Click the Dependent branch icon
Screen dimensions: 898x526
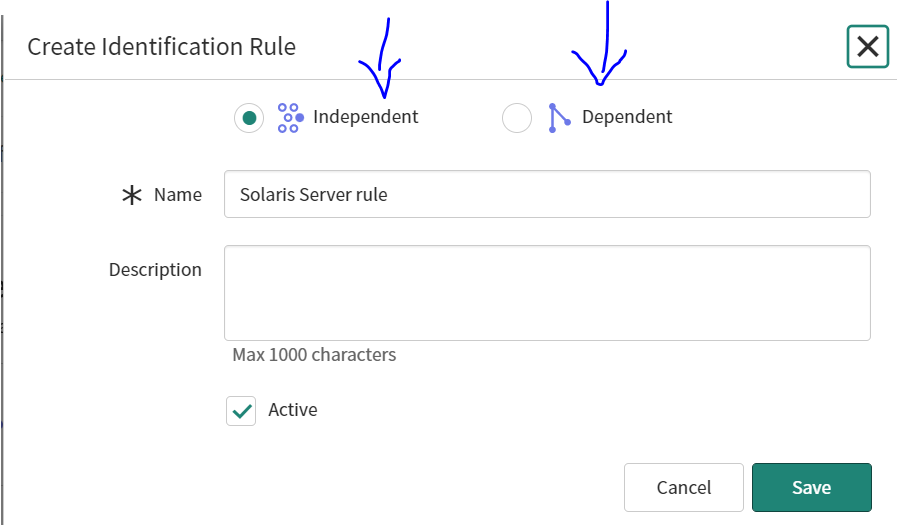(x=559, y=117)
